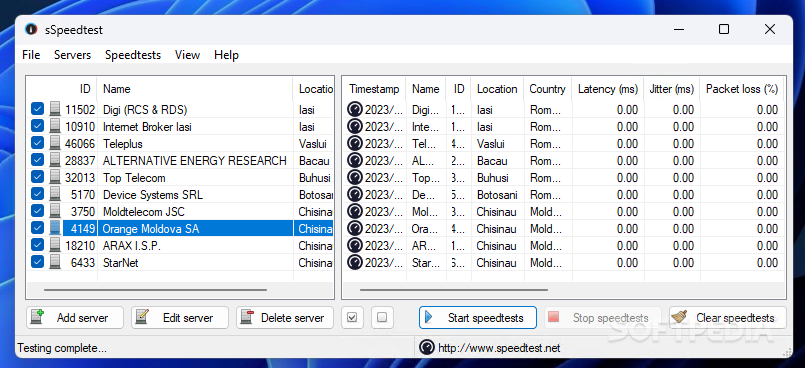Click the server icon in the Internet Broker Iasi row
This screenshot has height=368, width=805.
55,126
